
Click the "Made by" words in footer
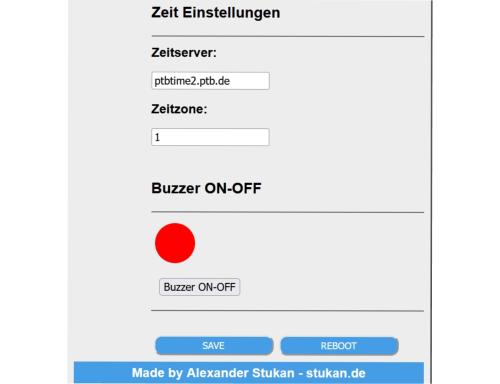click(157, 373)
